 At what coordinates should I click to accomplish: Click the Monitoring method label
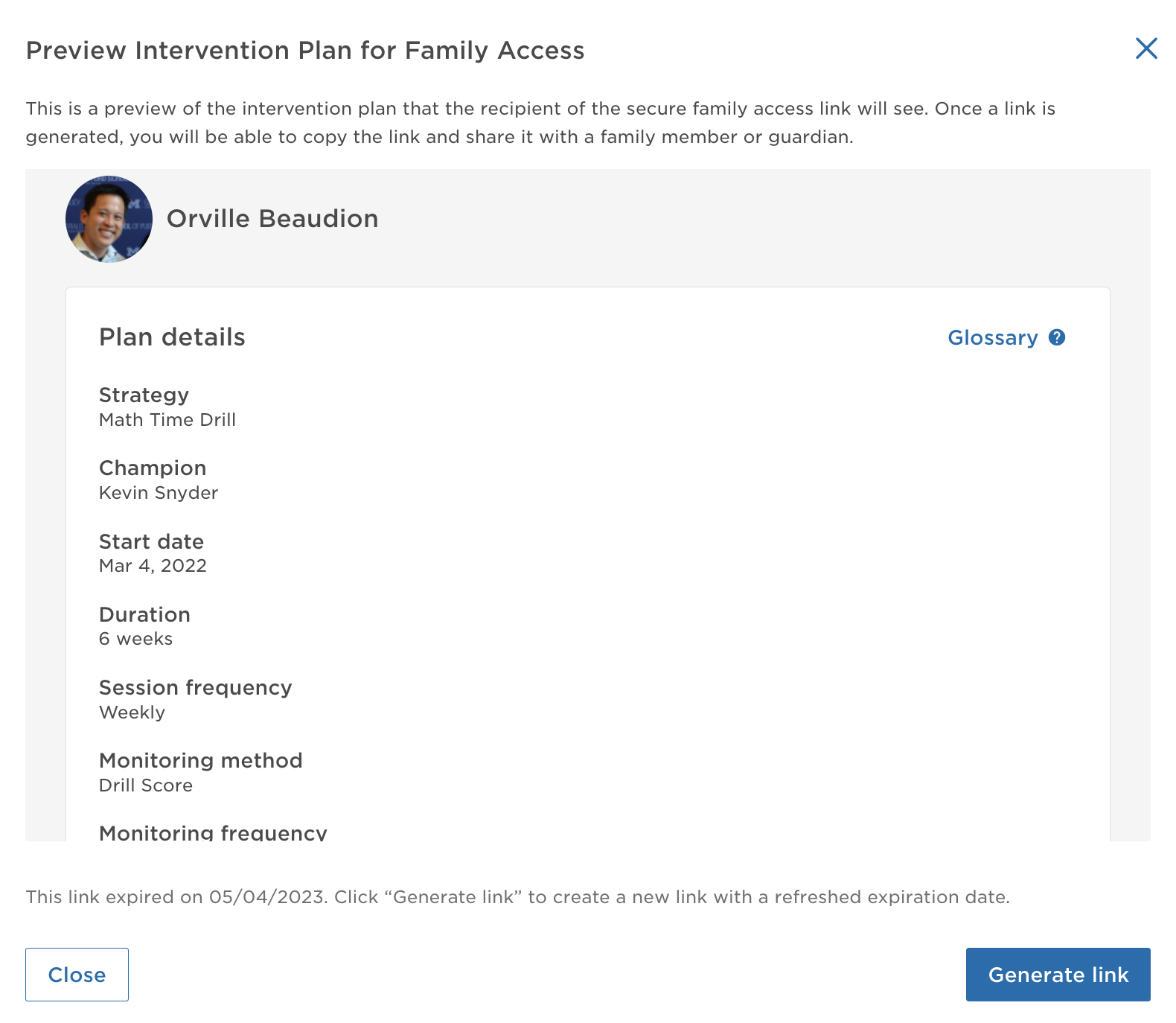pyautogui.click(x=200, y=761)
